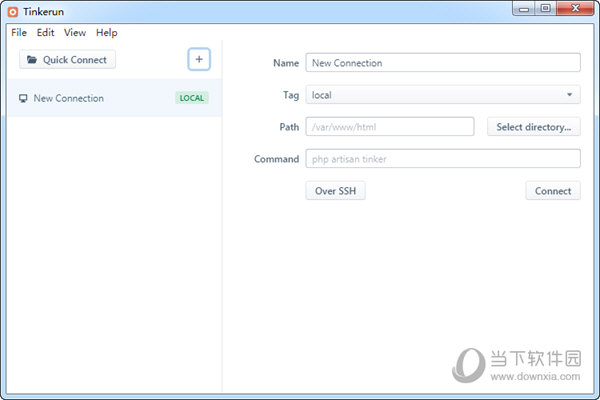The image size is (600, 400).
Task: Open the Help menu
Action: pos(106,33)
